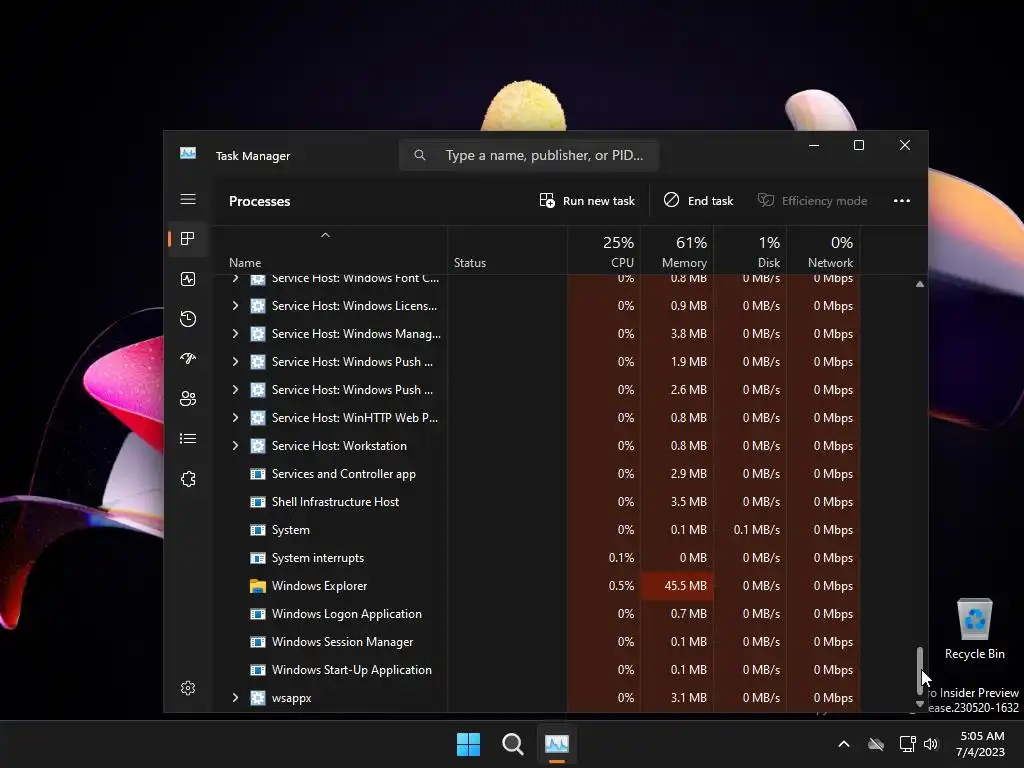The height and width of the screenshot is (768, 1024).
Task: Select the Processes sidebar icon
Action: [188, 239]
